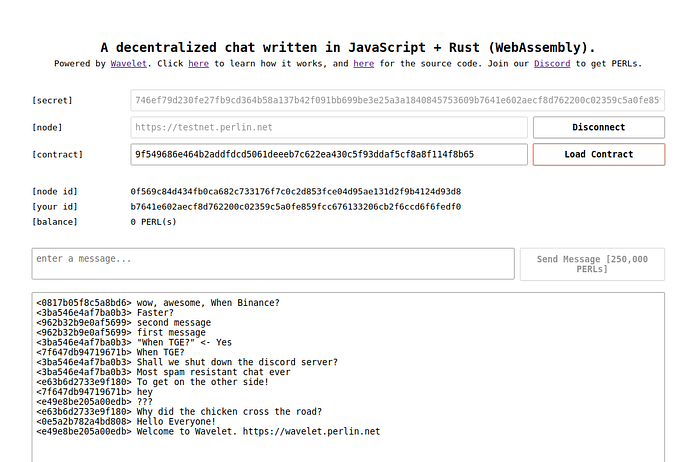Click the 'Welcome to Wavelet' chat message
This screenshot has height=462, width=700.
258,432
